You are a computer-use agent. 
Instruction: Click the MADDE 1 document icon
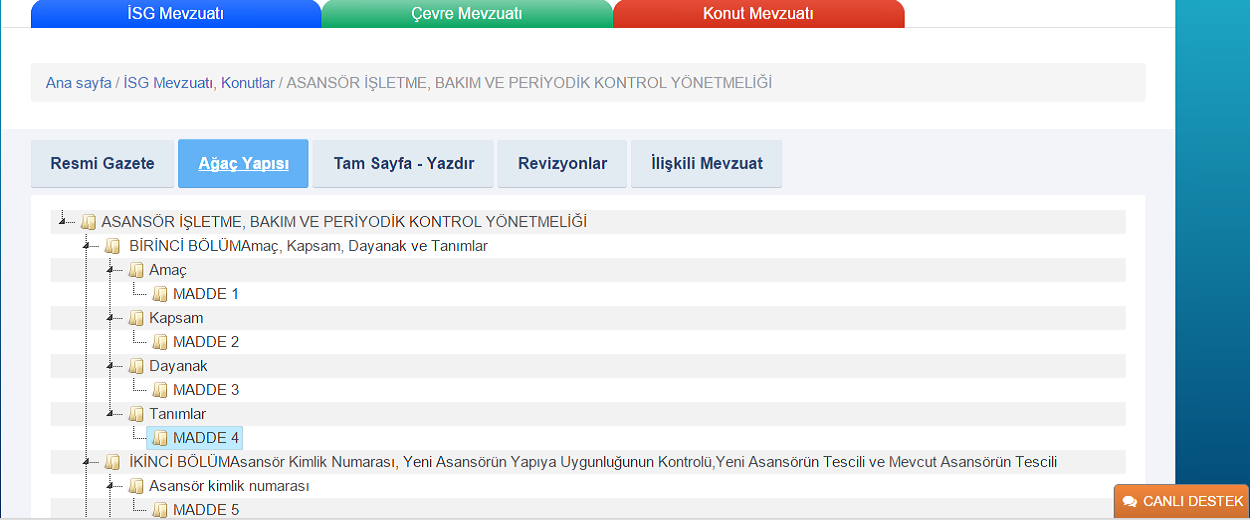161,294
